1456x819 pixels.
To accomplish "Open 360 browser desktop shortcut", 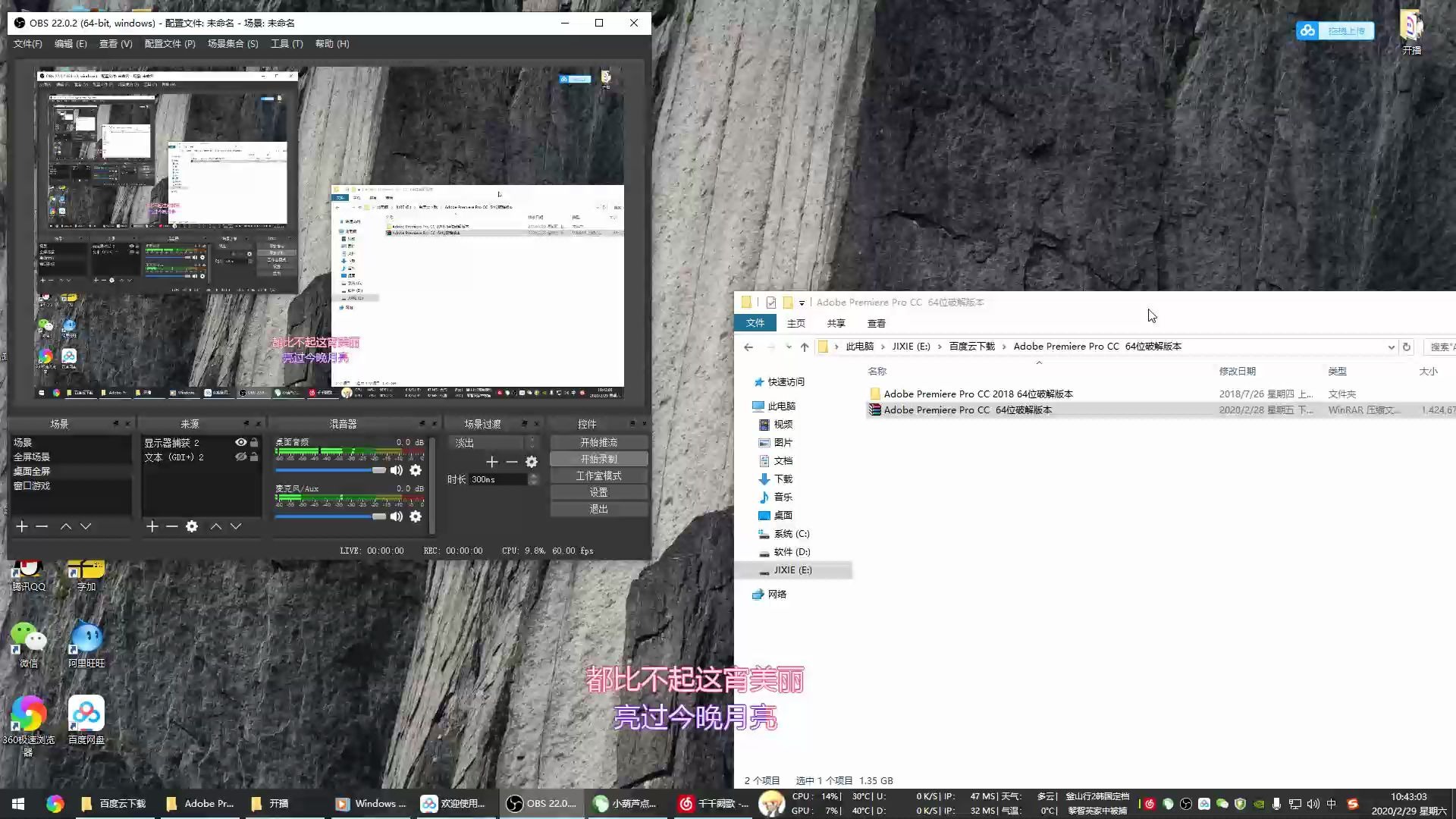I will point(29,725).
